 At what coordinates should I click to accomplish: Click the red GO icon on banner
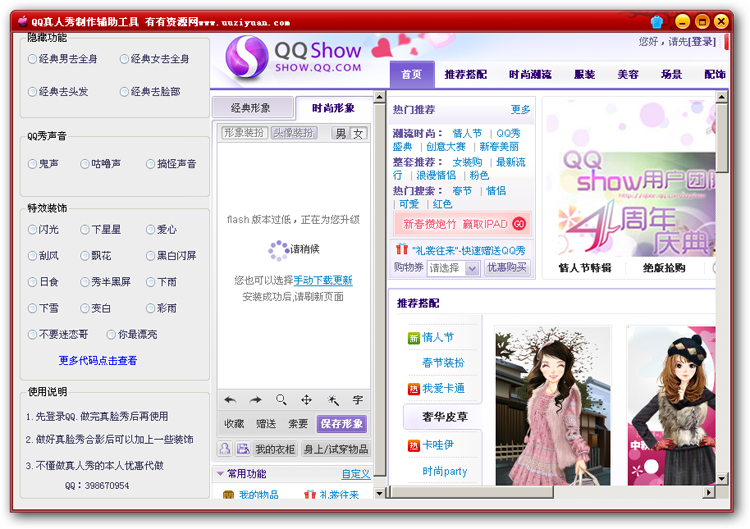pos(518,223)
